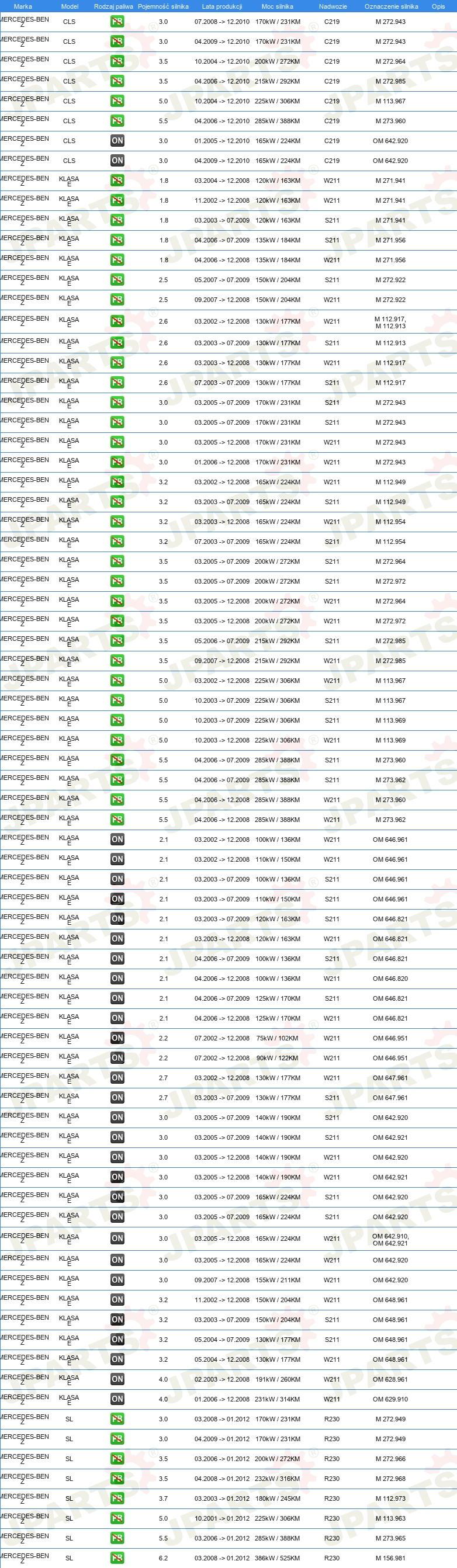
Task: Click engine code M 156.981
Action: pos(391,1557)
